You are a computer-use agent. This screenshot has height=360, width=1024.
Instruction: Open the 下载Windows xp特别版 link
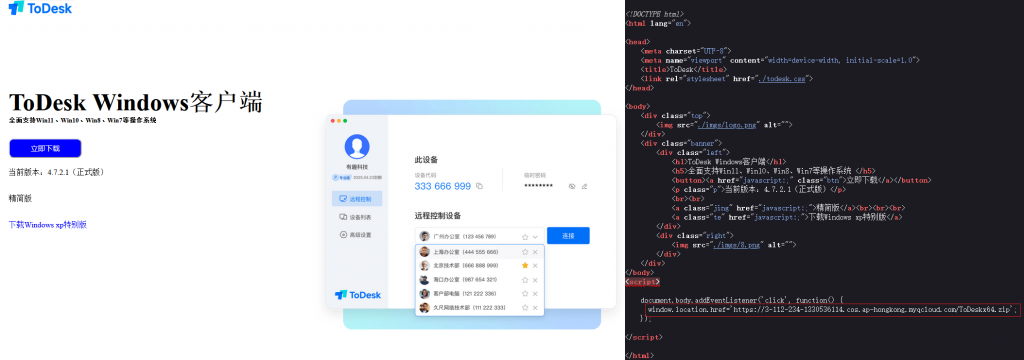pos(48,225)
